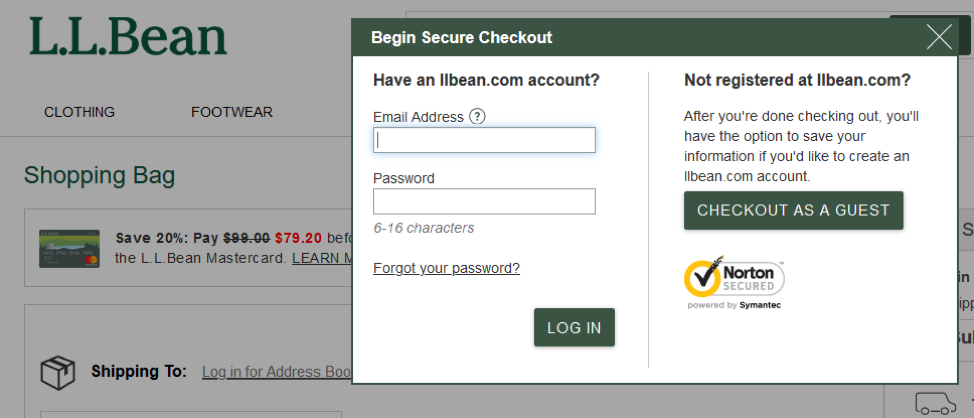Click the Shopping Bag heading
974x418 pixels.
coord(99,176)
